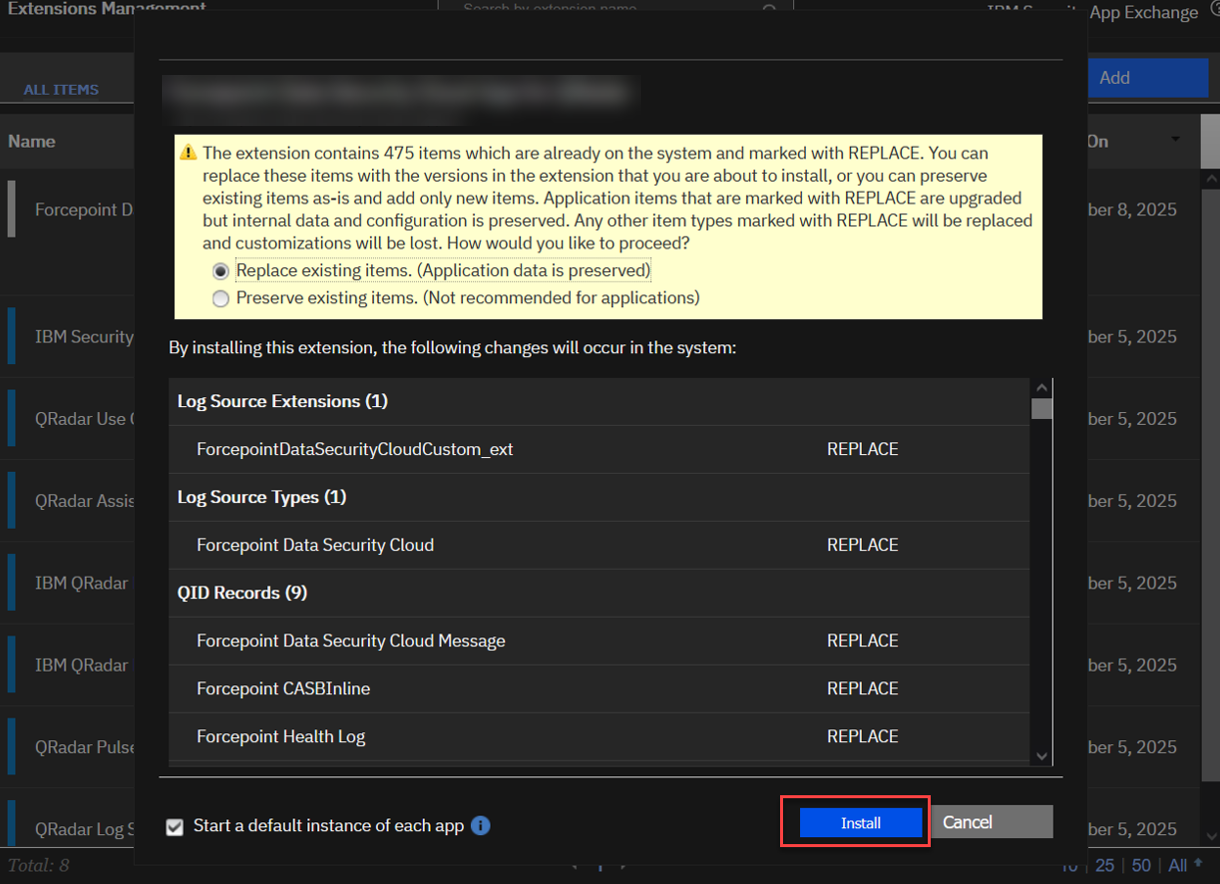This screenshot has width=1220, height=884.
Task: Click the Name column header
Action: (x=32, y=141)
